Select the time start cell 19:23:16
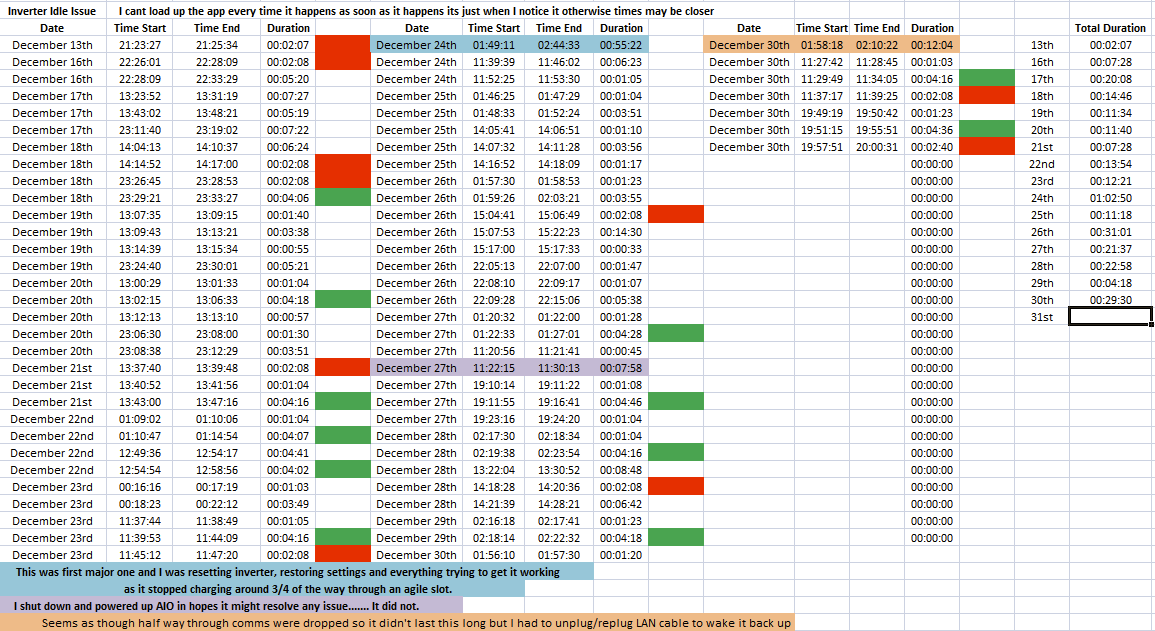Screen dimensions: 1155x631 point(494,419)
